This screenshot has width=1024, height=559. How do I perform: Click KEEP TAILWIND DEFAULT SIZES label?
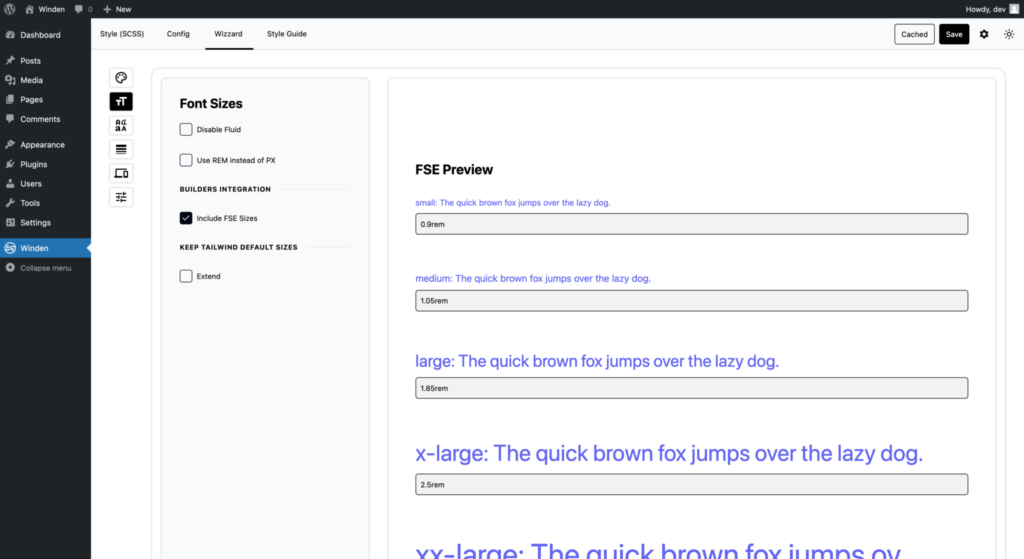pos(238,247)
